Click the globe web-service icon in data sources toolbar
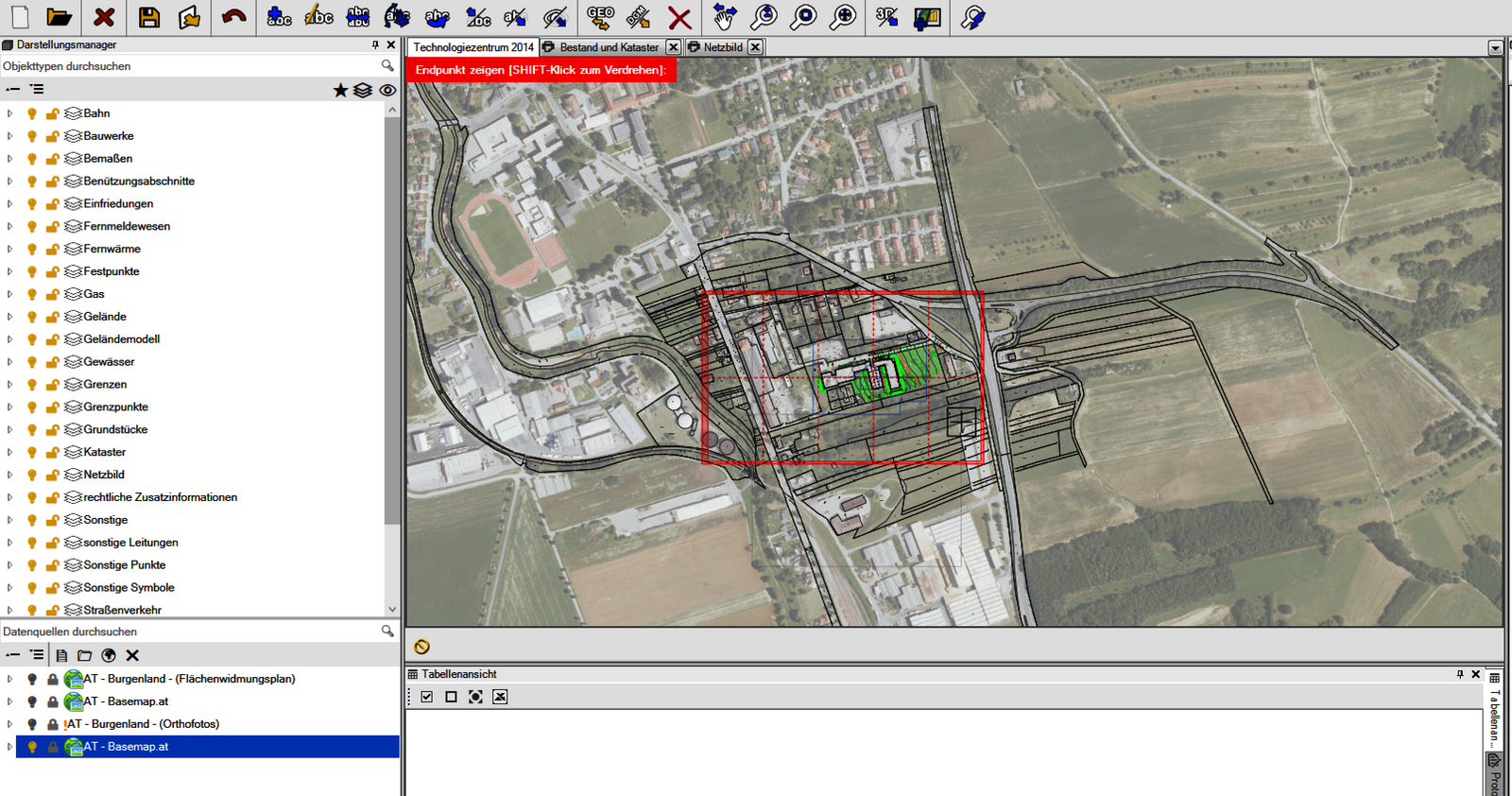This screenshot has width=1512, height=796. coord(109,655)
